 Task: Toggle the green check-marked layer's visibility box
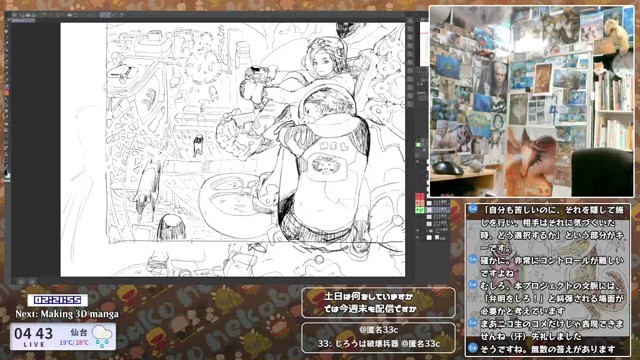418,210
